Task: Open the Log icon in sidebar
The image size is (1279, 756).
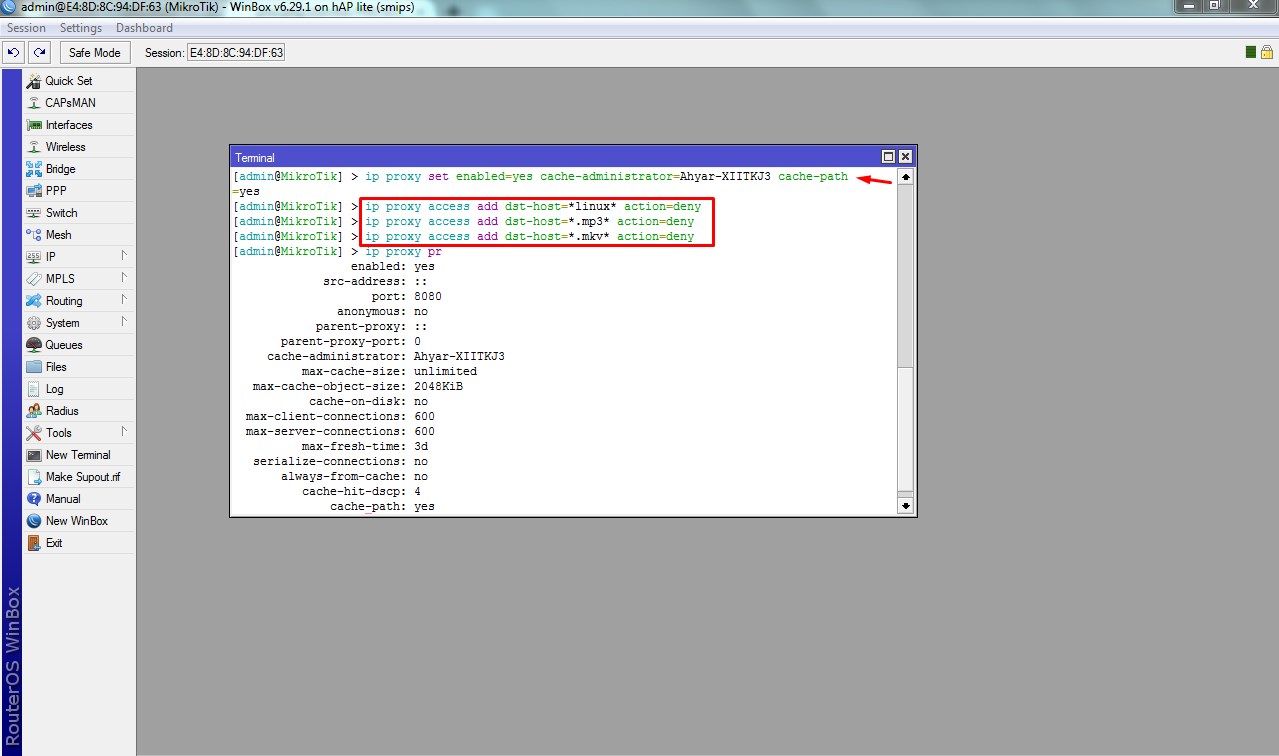Action: click(x=34, y=389)
